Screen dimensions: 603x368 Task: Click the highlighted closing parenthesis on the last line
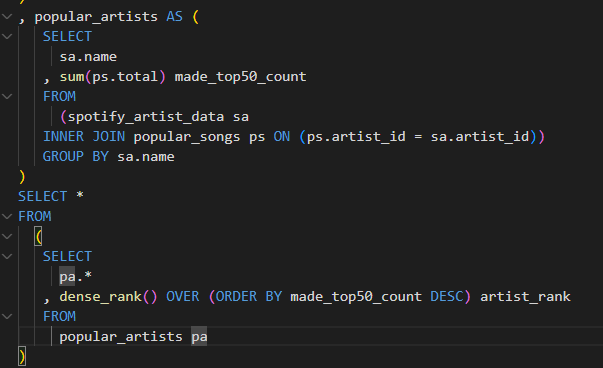tap(22, 356)
